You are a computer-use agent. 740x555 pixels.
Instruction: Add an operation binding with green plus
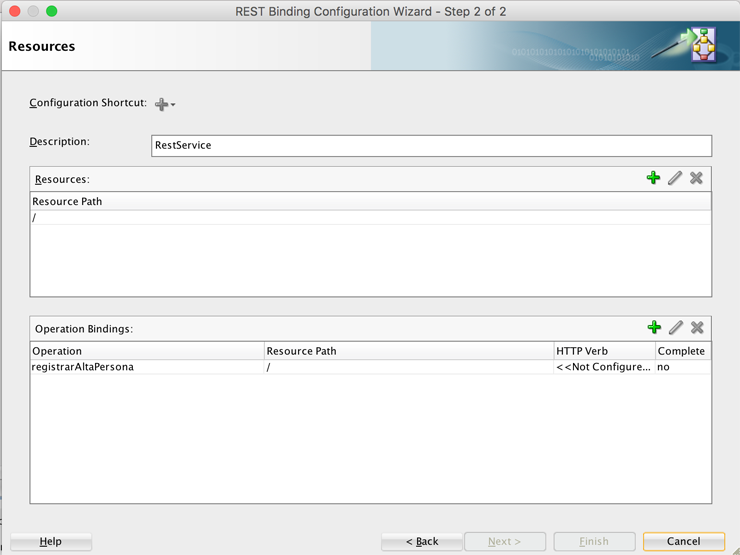tap(654, 328)
